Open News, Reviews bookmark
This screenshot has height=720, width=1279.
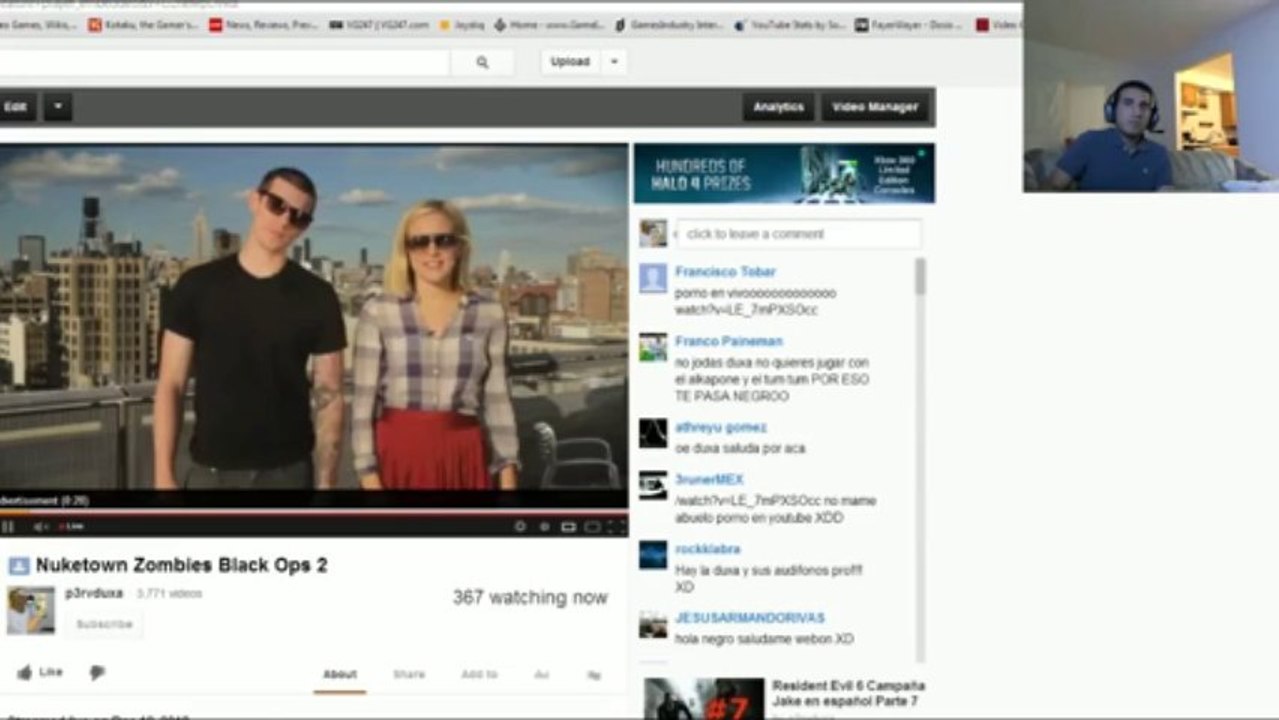pos(263,25)
